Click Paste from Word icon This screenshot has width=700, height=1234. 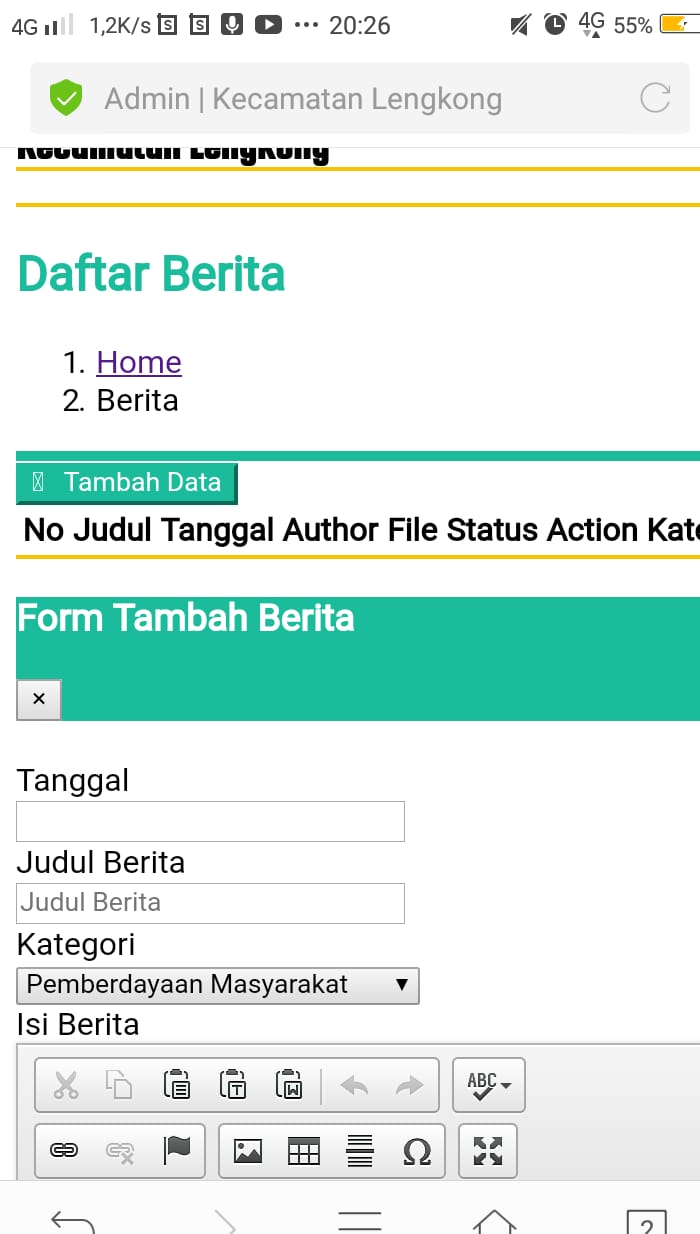[x=289, y=1085]
